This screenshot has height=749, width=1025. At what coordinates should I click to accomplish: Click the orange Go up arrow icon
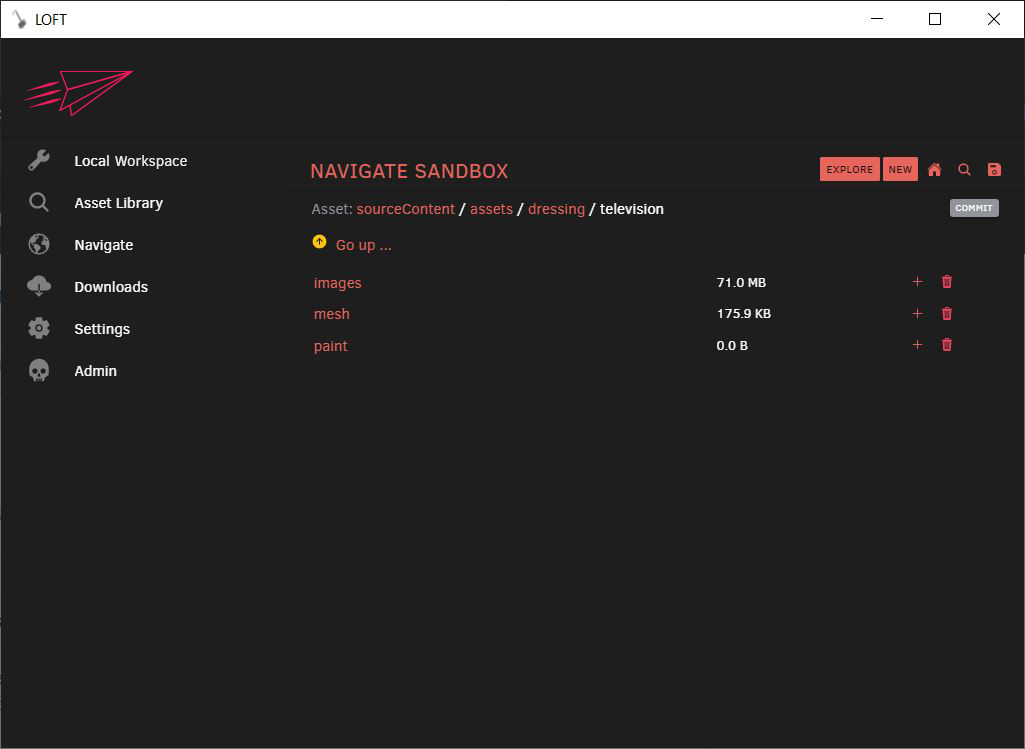pos(319,240)
